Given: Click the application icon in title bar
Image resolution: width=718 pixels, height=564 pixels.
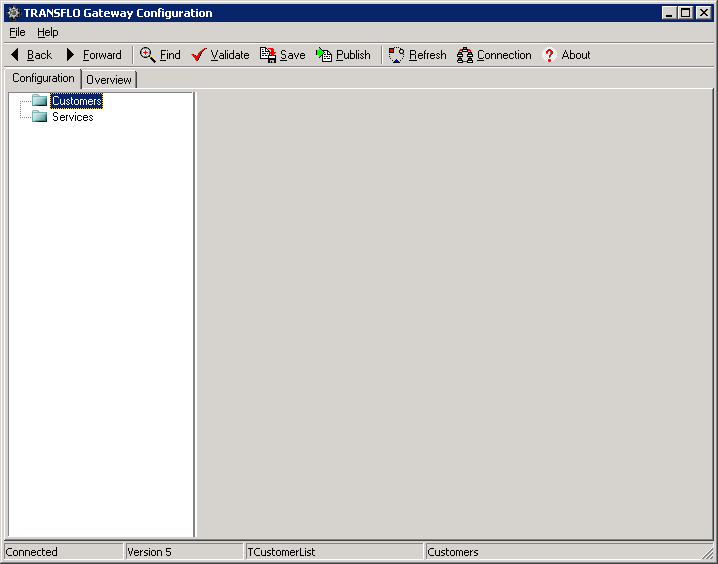Looking at the screenshot, I should tap(13, 13).
